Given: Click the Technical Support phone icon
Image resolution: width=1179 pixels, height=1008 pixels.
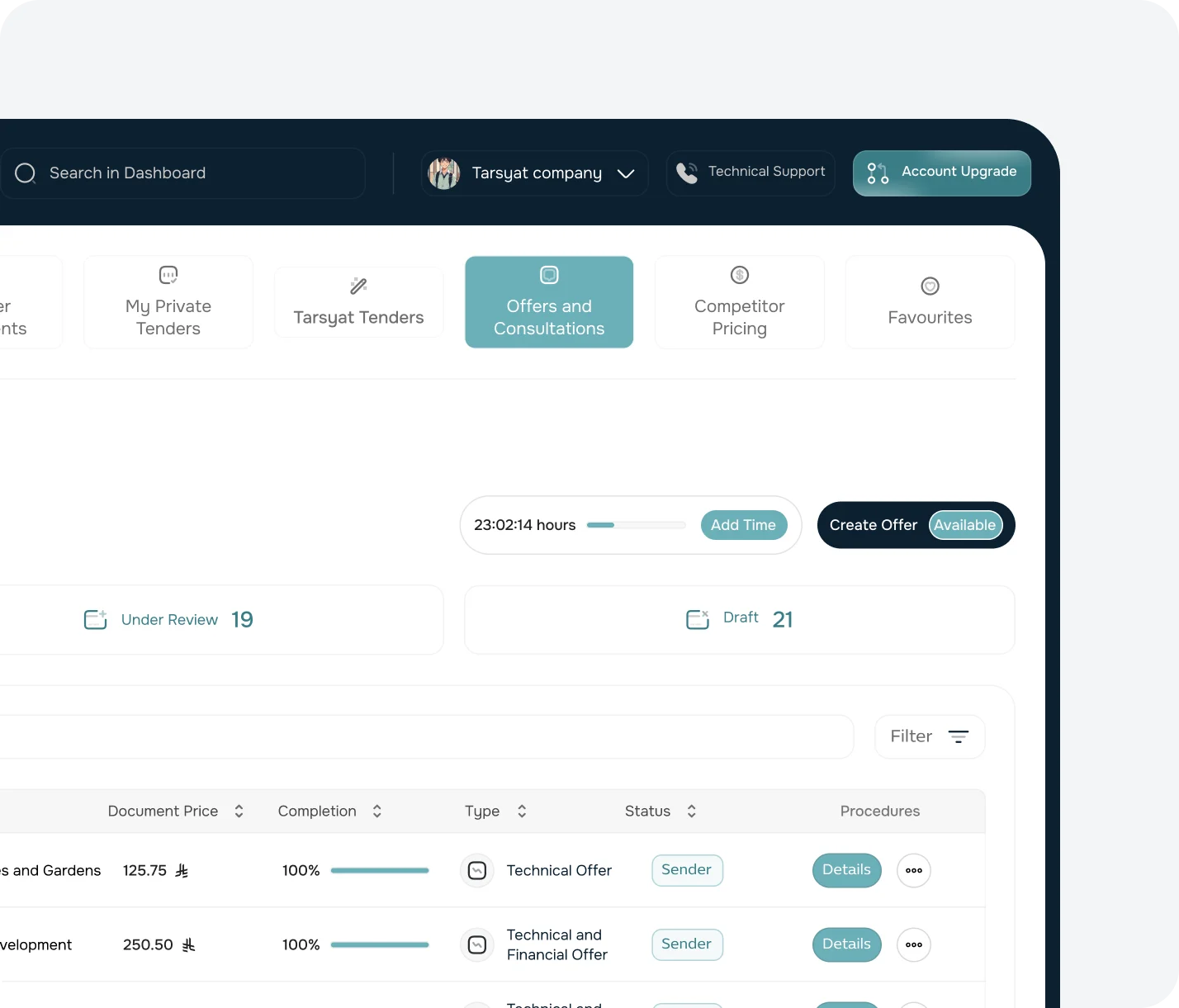Looking at the screenshot, I should pyautogui.click(x=686, y=173).
